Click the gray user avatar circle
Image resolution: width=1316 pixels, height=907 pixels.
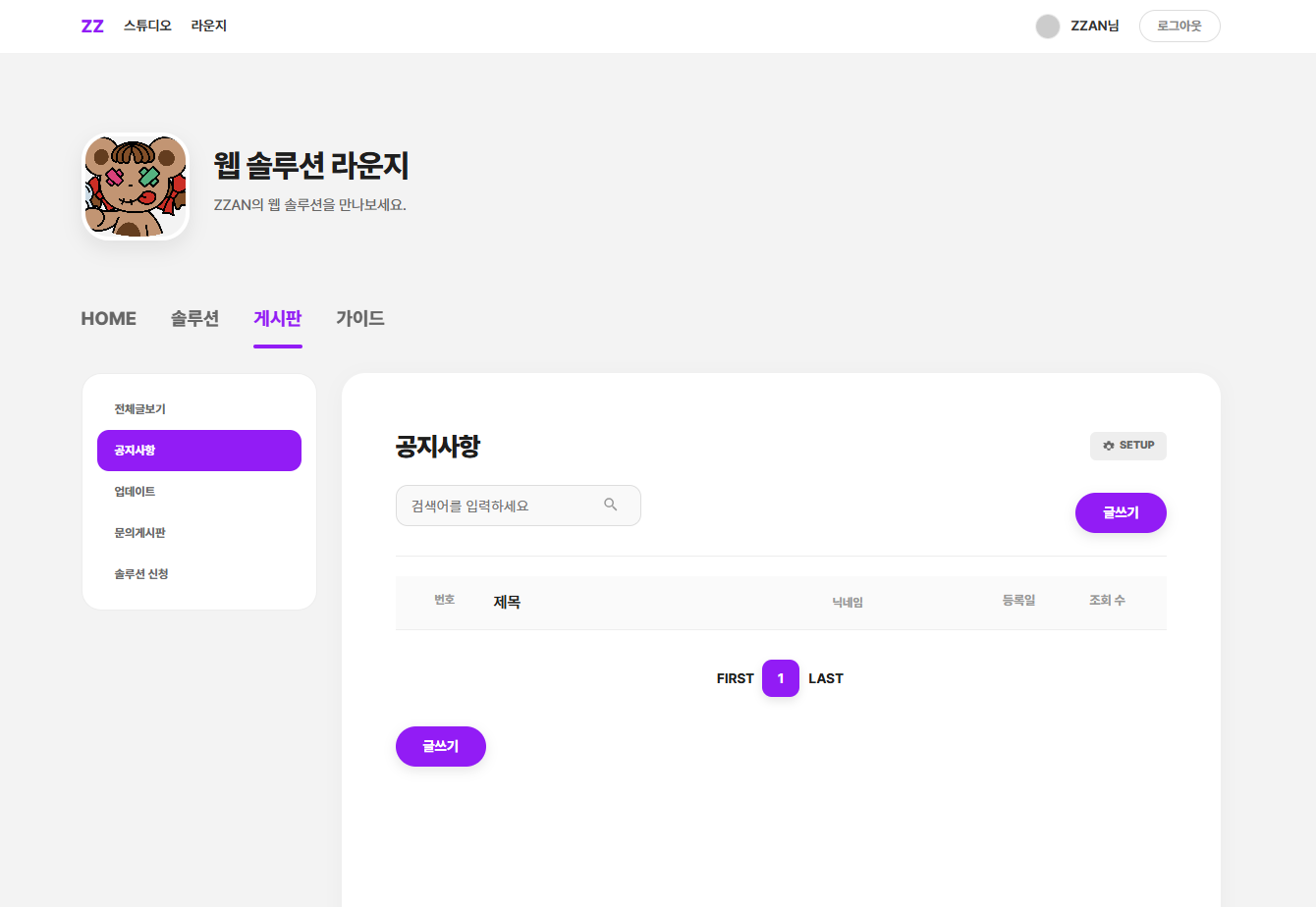(x=1048, y=27)
